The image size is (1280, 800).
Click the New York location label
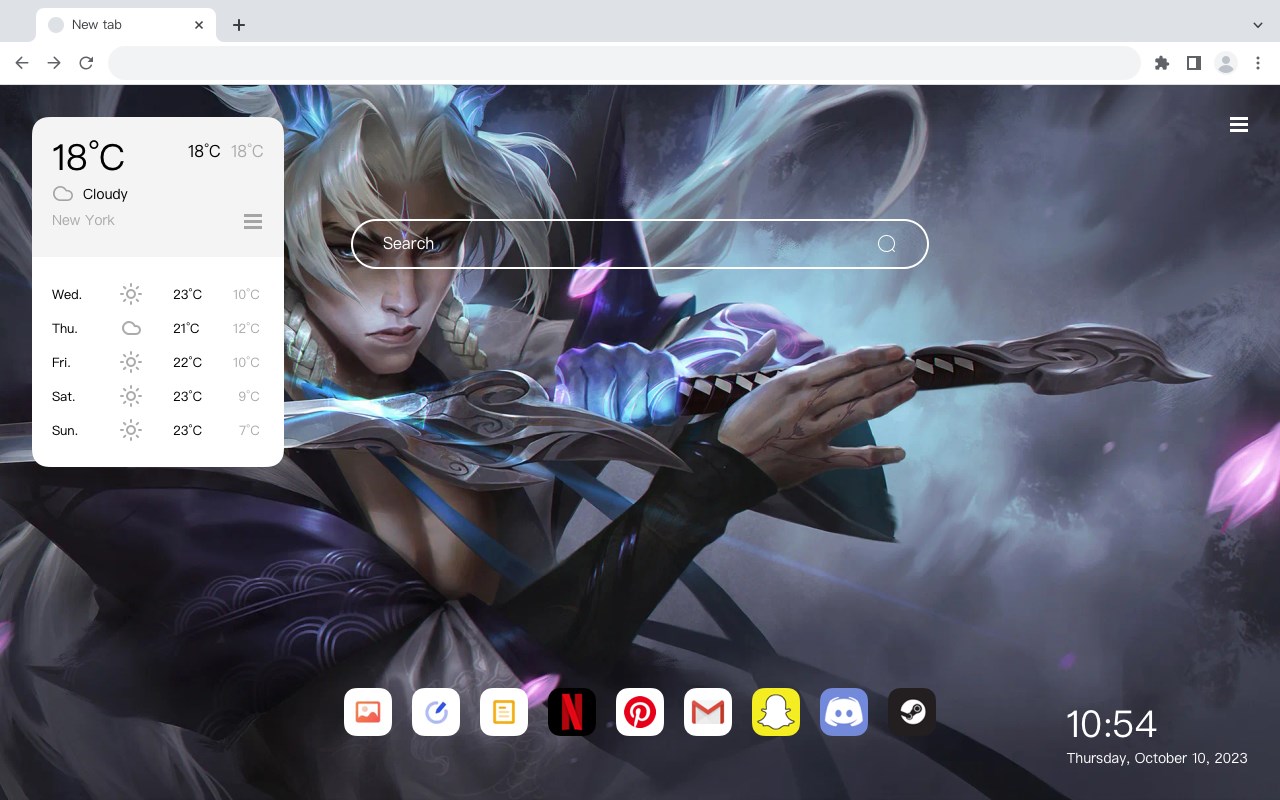click(83, 220)
